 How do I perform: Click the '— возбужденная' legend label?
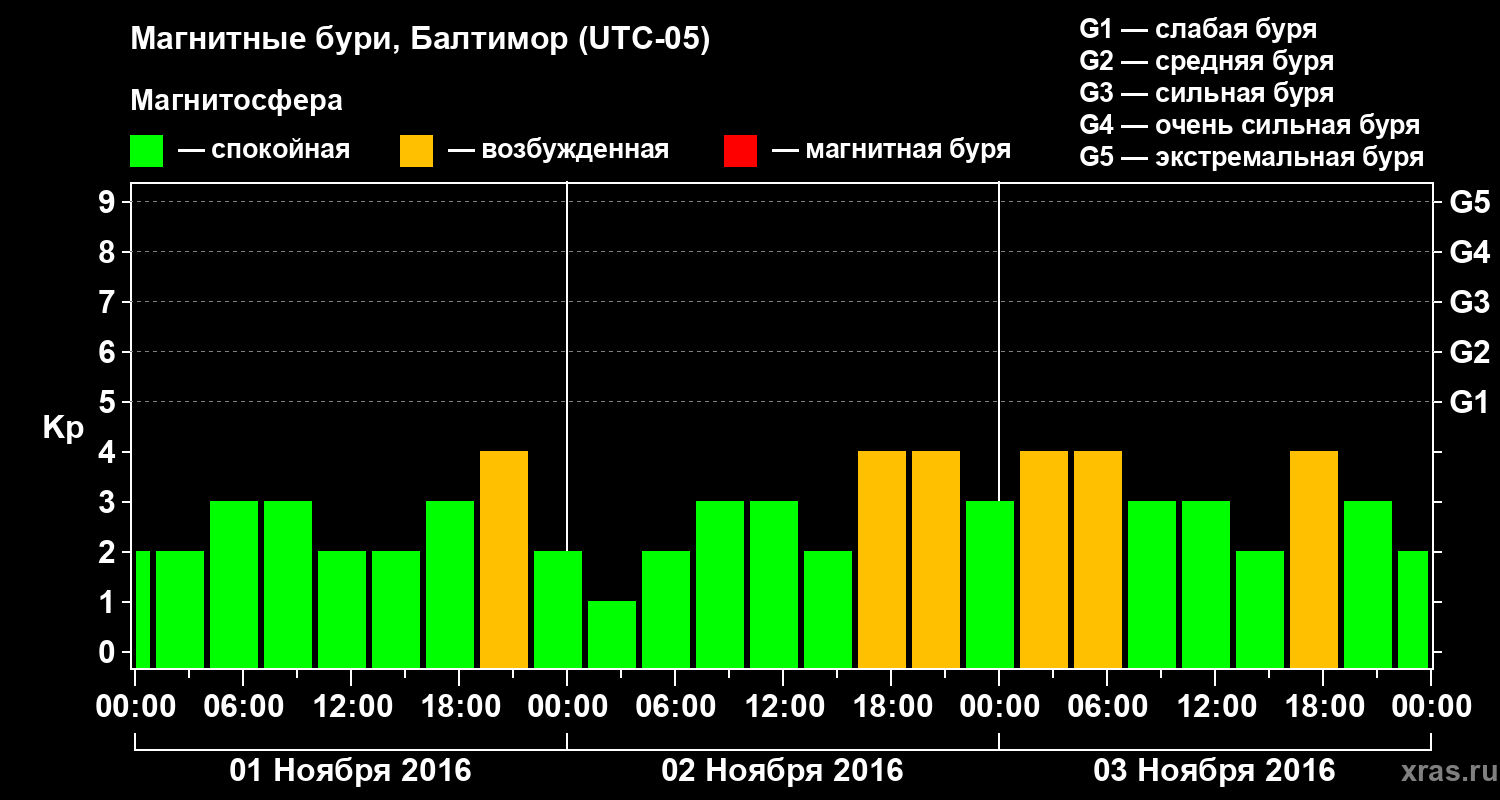coord(558,150)
